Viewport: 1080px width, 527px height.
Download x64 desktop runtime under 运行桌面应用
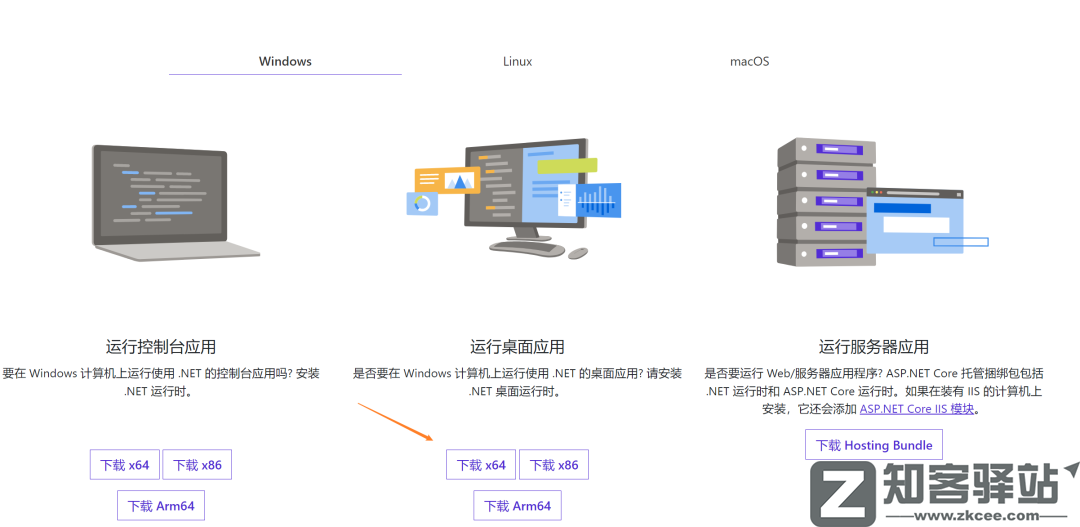tap(481, 465)
